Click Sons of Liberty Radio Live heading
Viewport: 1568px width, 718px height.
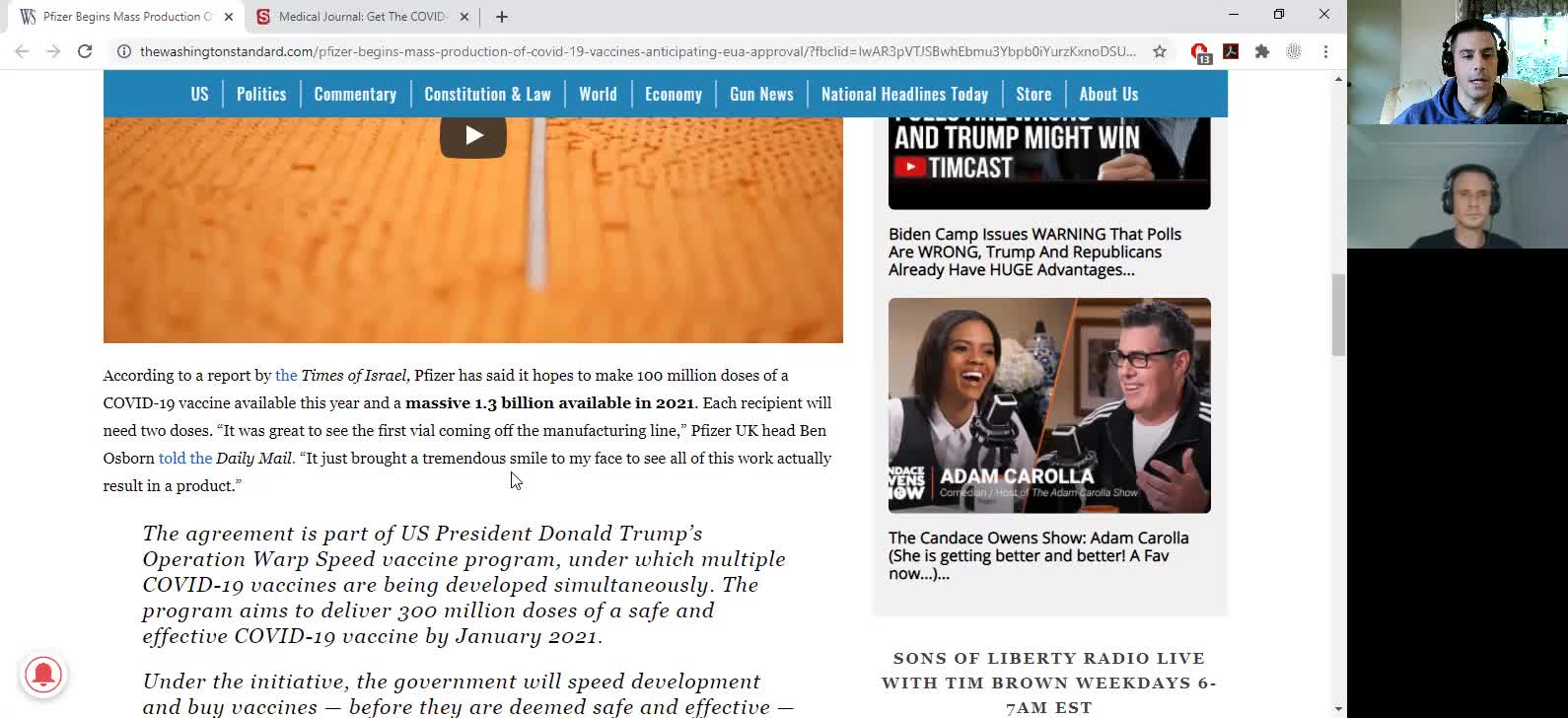1049,682
